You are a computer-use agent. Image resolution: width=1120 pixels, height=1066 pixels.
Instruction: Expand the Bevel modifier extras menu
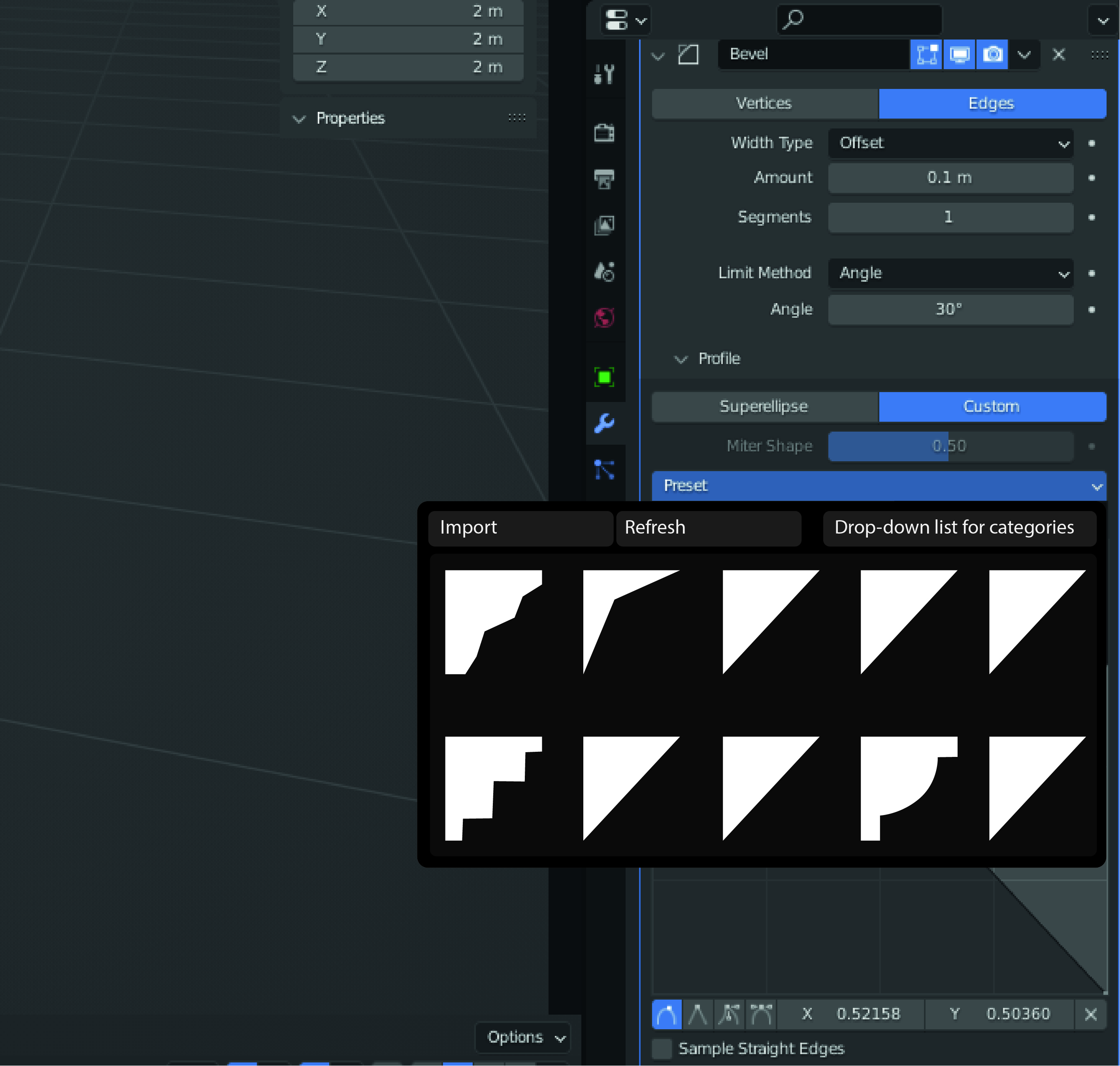pyautogui.click(x=1024, y=55)
